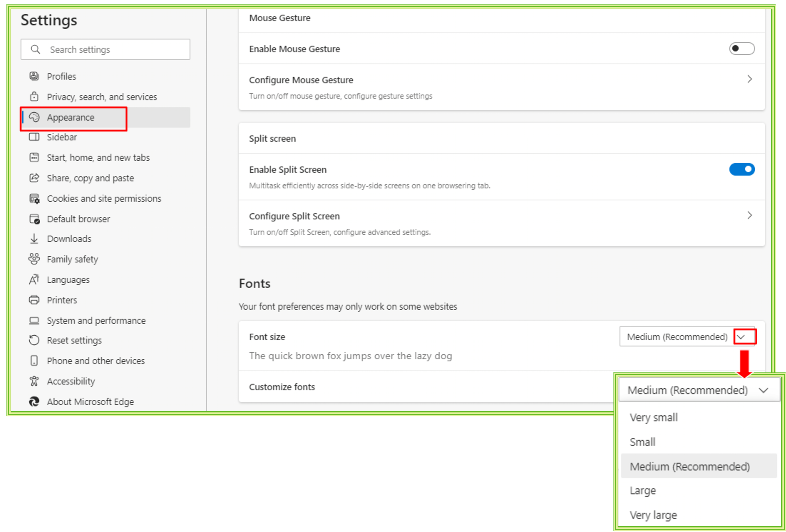Click the Microsoft Edge logo icon
This screenshot has height=532, width=786.
pyautogui.click(x=35, y=402)
